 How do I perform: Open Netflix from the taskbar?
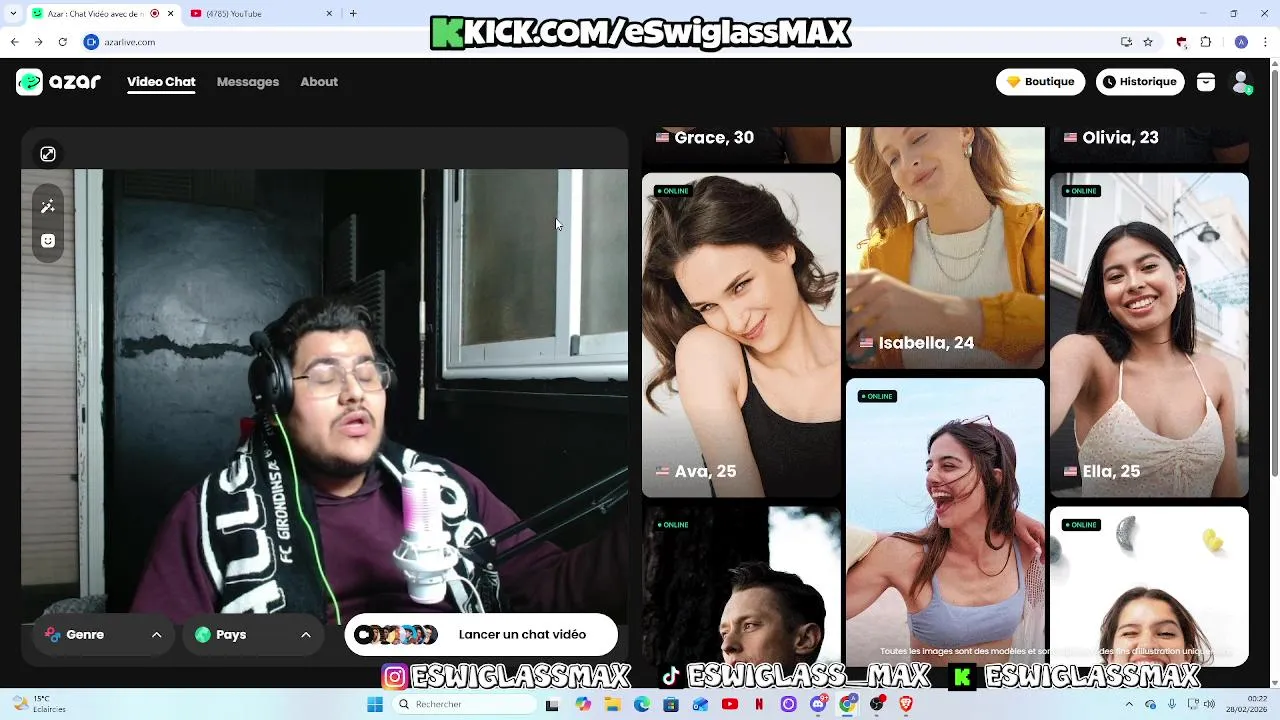pos(759,704)
